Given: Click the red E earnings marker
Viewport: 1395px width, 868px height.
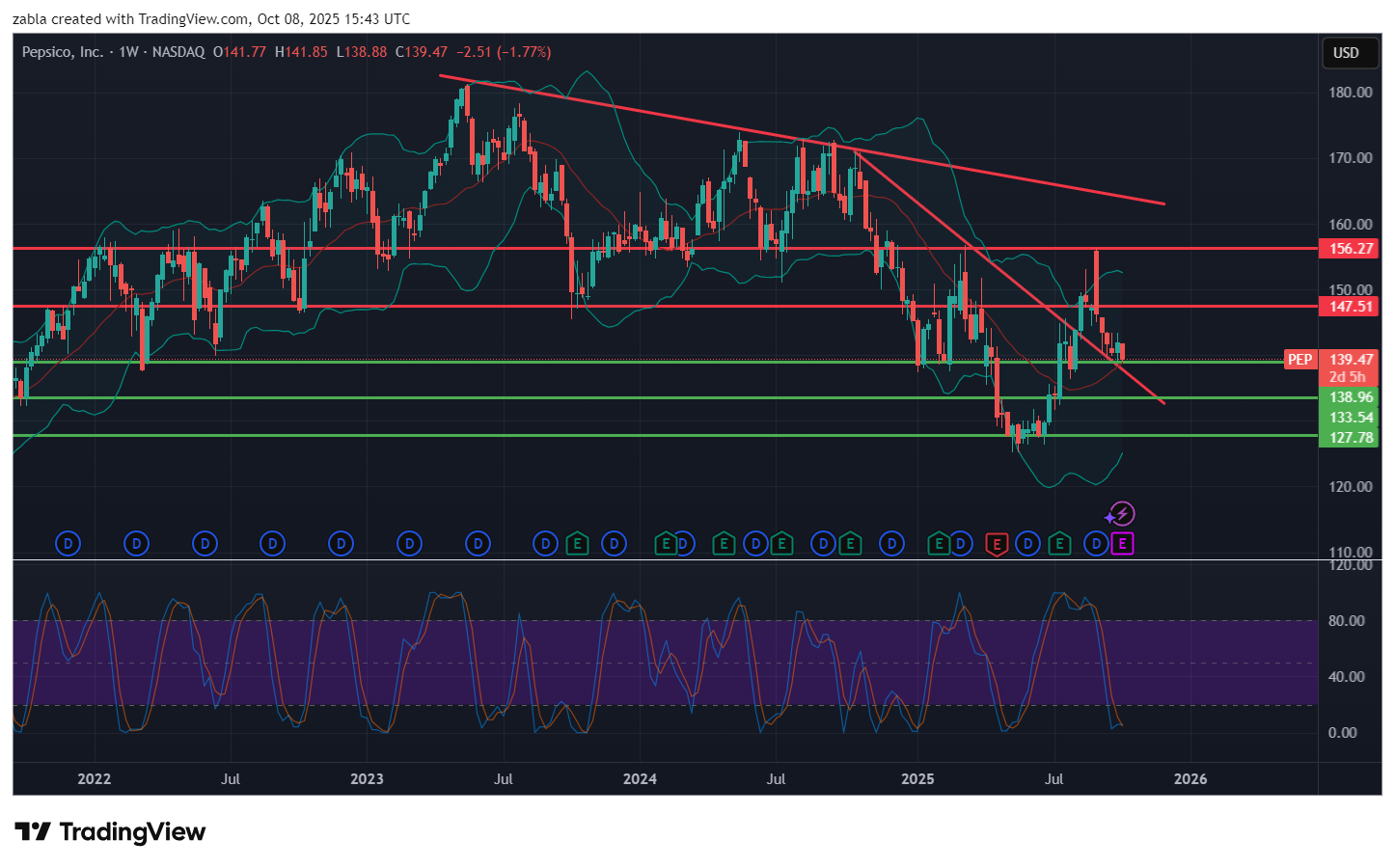Looking at the screenshot, I should pos(997,545).
